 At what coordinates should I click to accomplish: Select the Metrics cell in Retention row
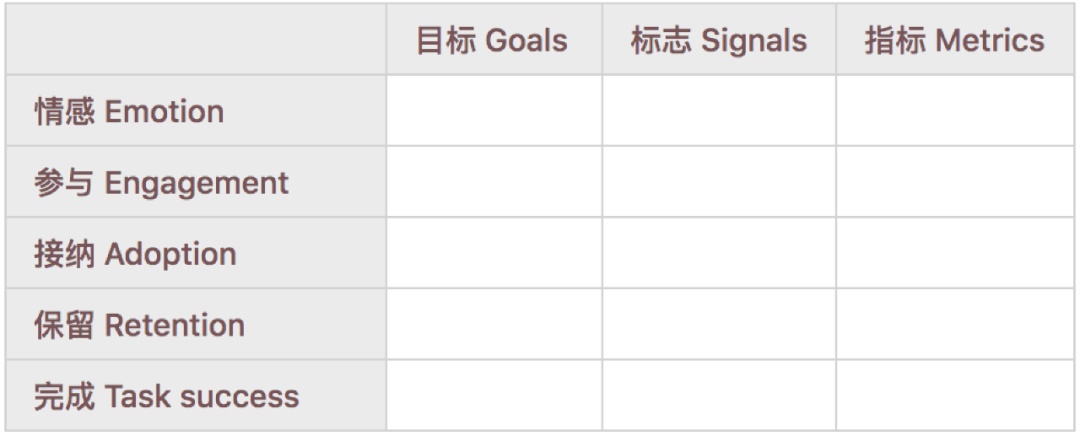coord(955,324)
